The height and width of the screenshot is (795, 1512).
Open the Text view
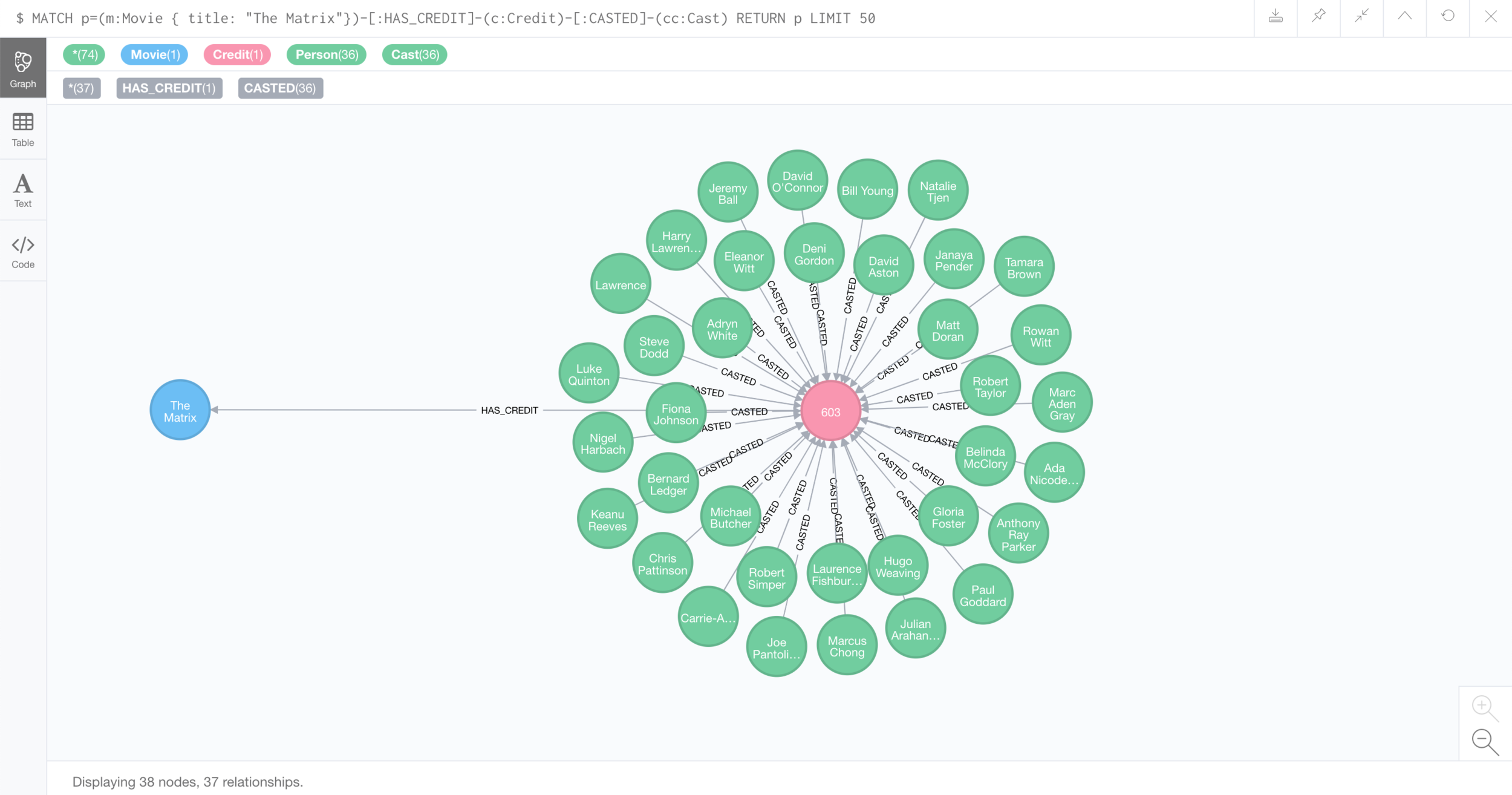pyautogui.click(x=23, y=190)
